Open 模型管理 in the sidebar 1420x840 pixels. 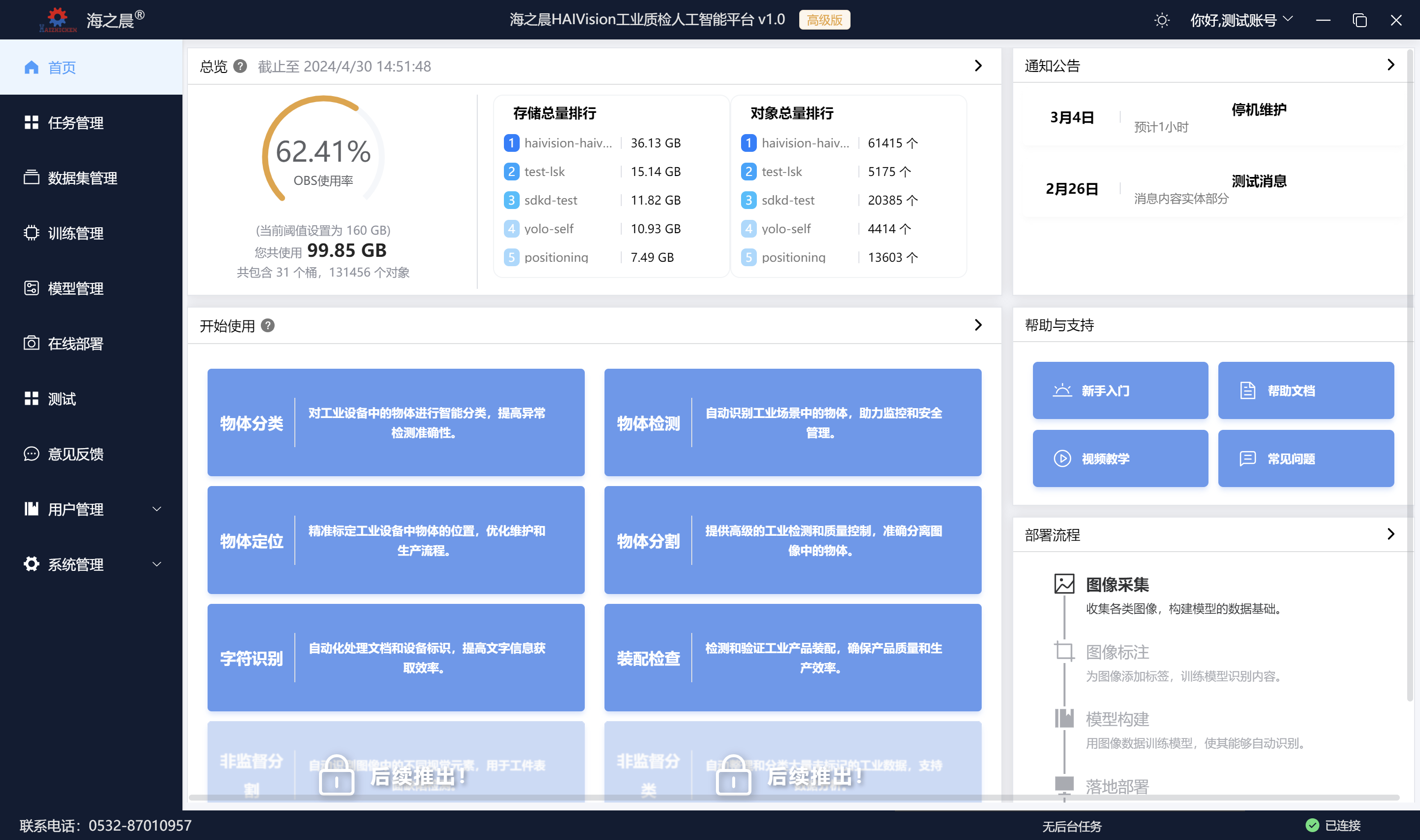click(91, 288)
